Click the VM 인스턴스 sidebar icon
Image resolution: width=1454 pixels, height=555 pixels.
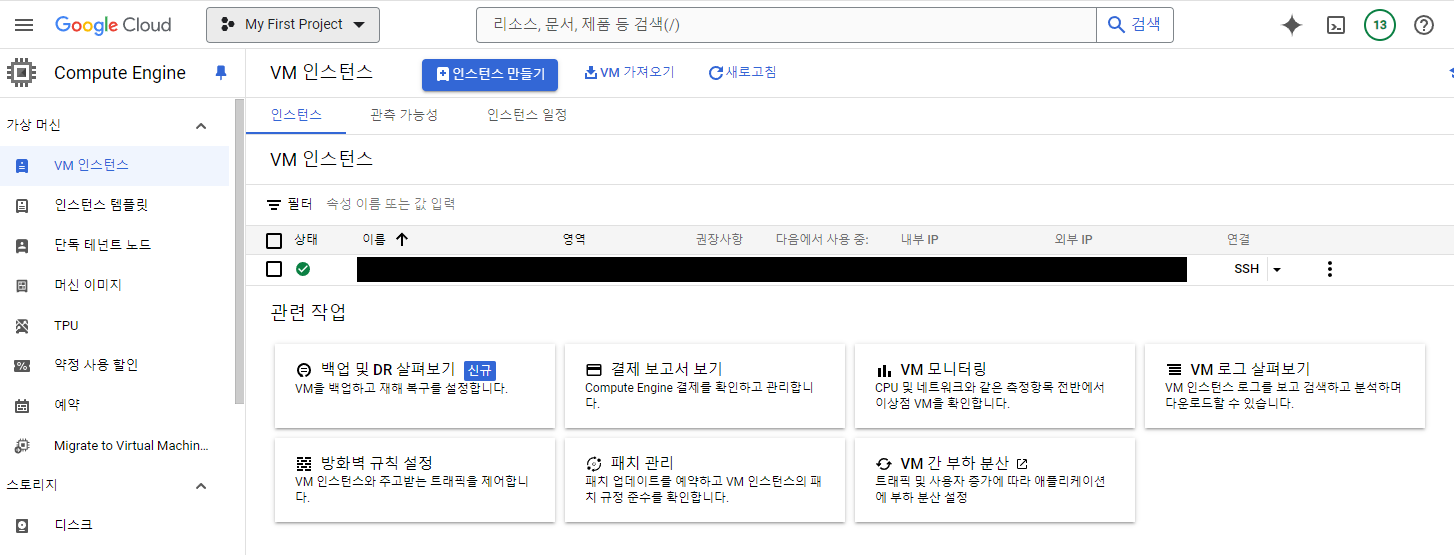pos(22,166)
